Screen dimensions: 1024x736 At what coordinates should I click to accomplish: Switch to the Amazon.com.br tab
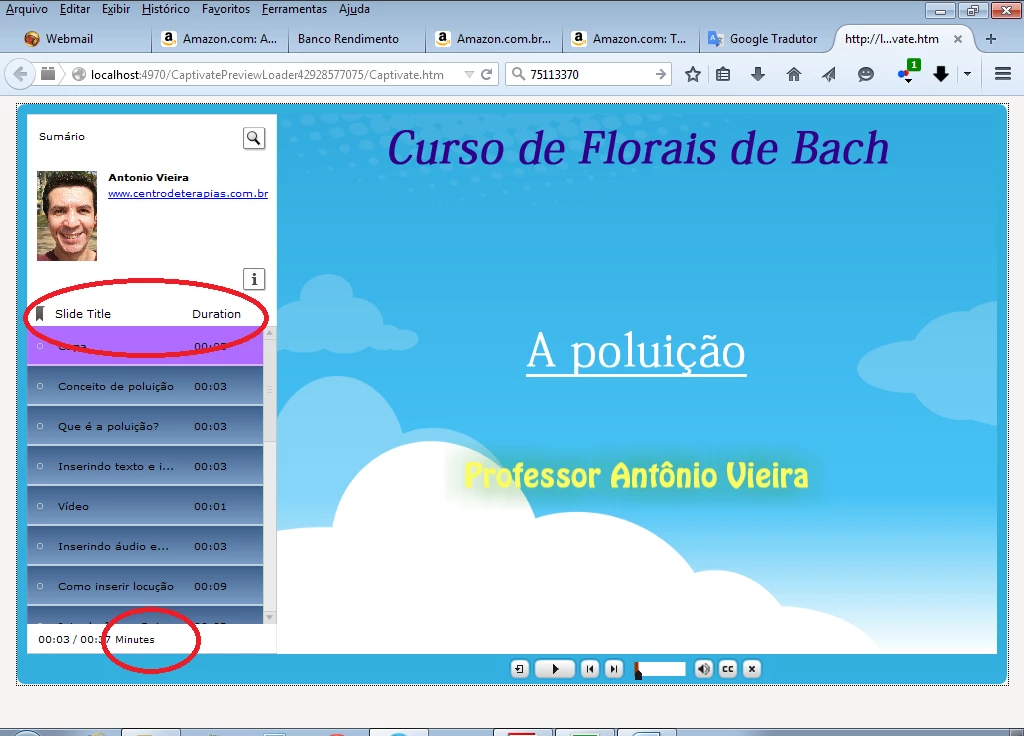[494, 39]
